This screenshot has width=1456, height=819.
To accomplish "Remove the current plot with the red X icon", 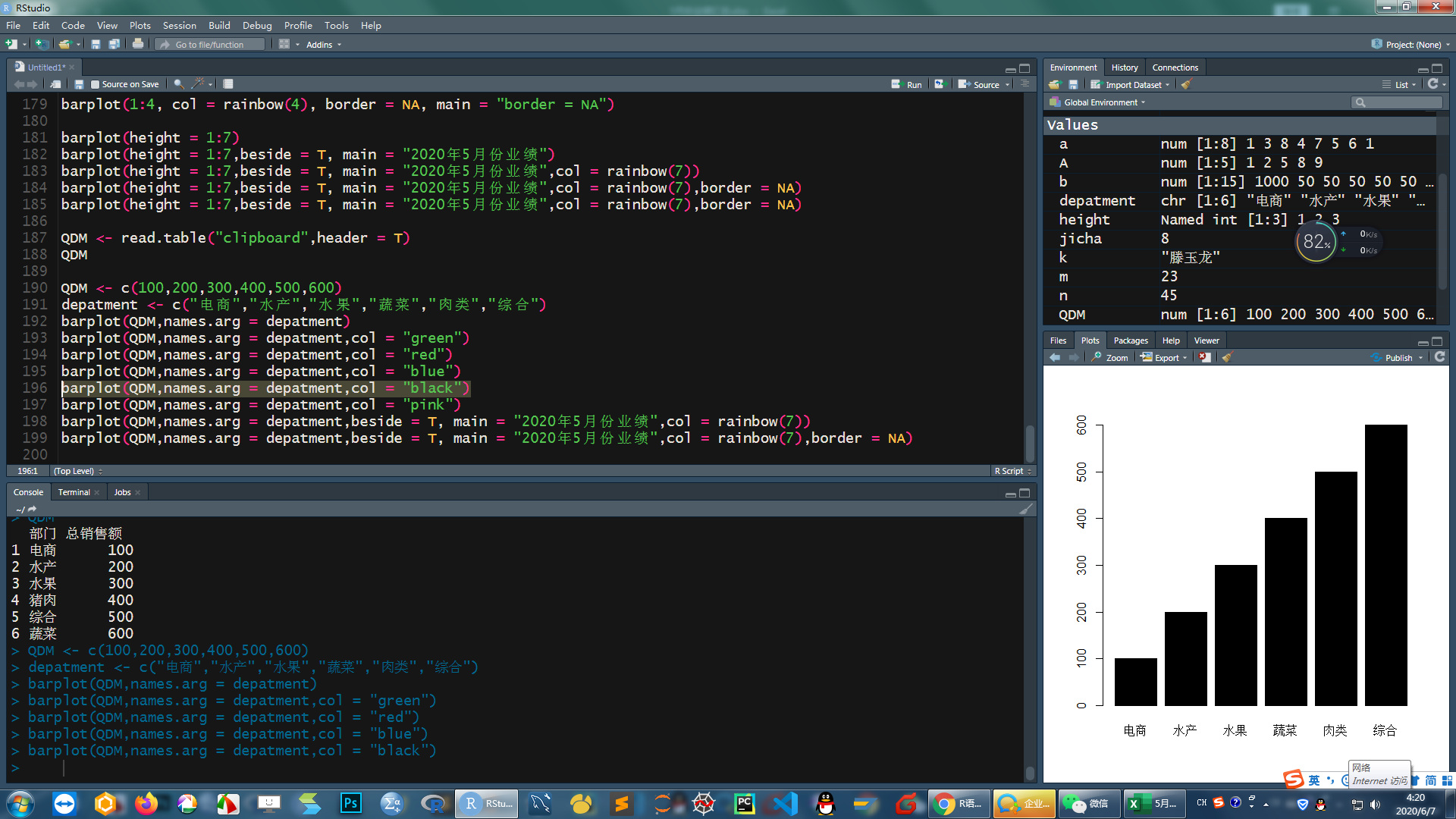I will pyautogui.click(x=1205, y=357).
